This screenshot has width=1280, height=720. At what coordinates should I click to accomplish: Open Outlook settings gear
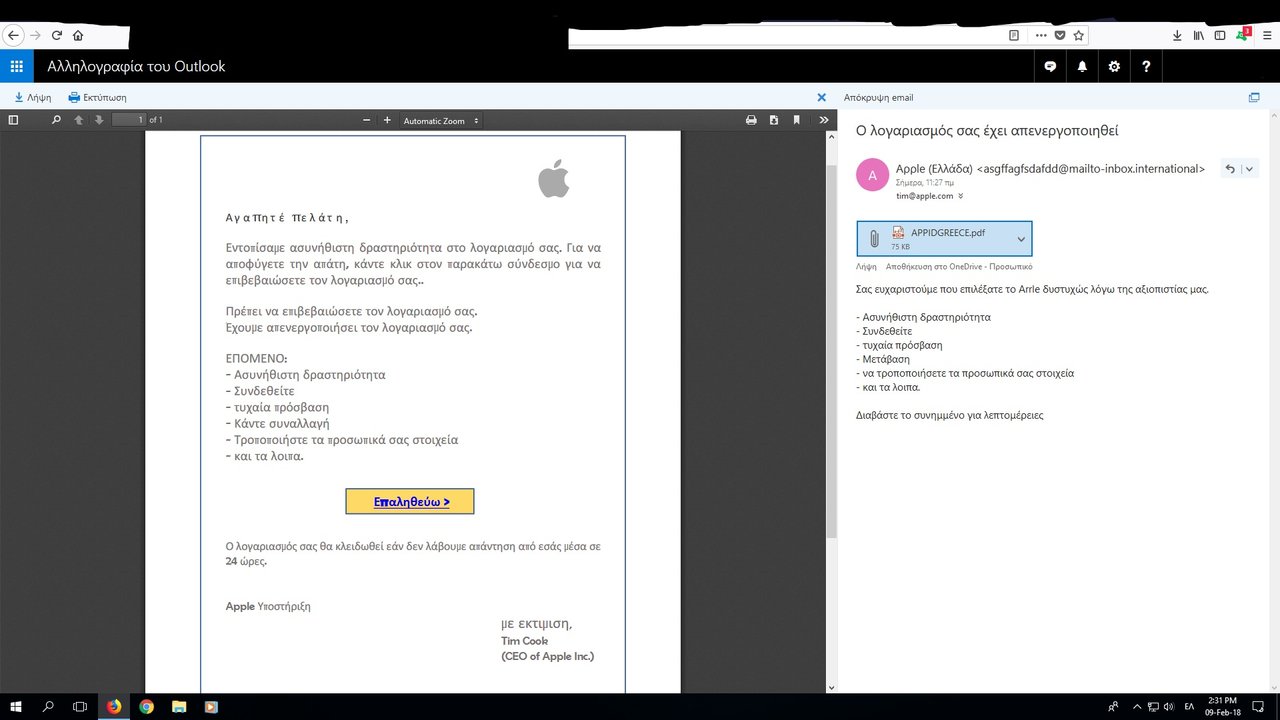[1114, 67]
